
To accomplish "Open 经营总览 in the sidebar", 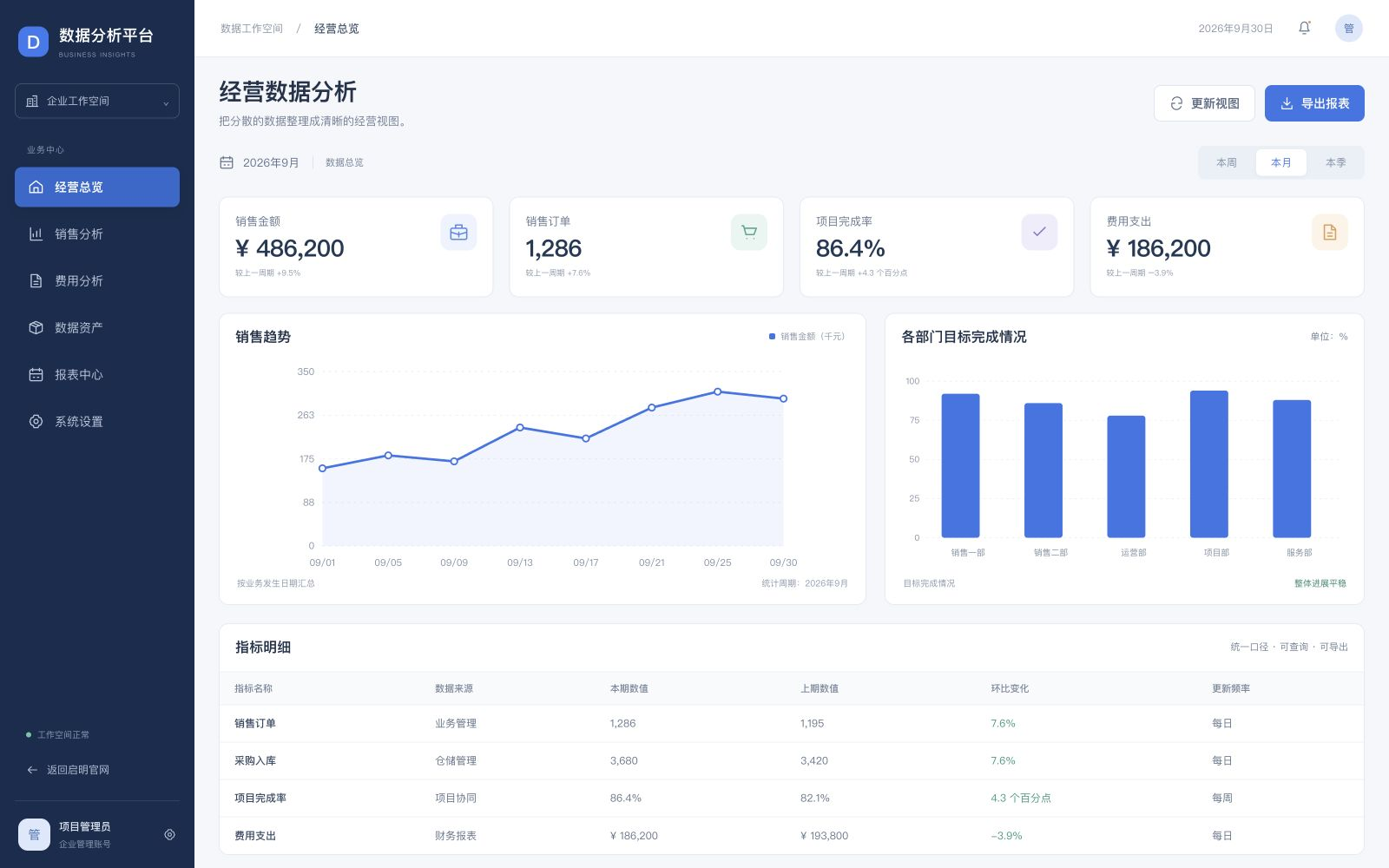I will (x=97, y=187).
